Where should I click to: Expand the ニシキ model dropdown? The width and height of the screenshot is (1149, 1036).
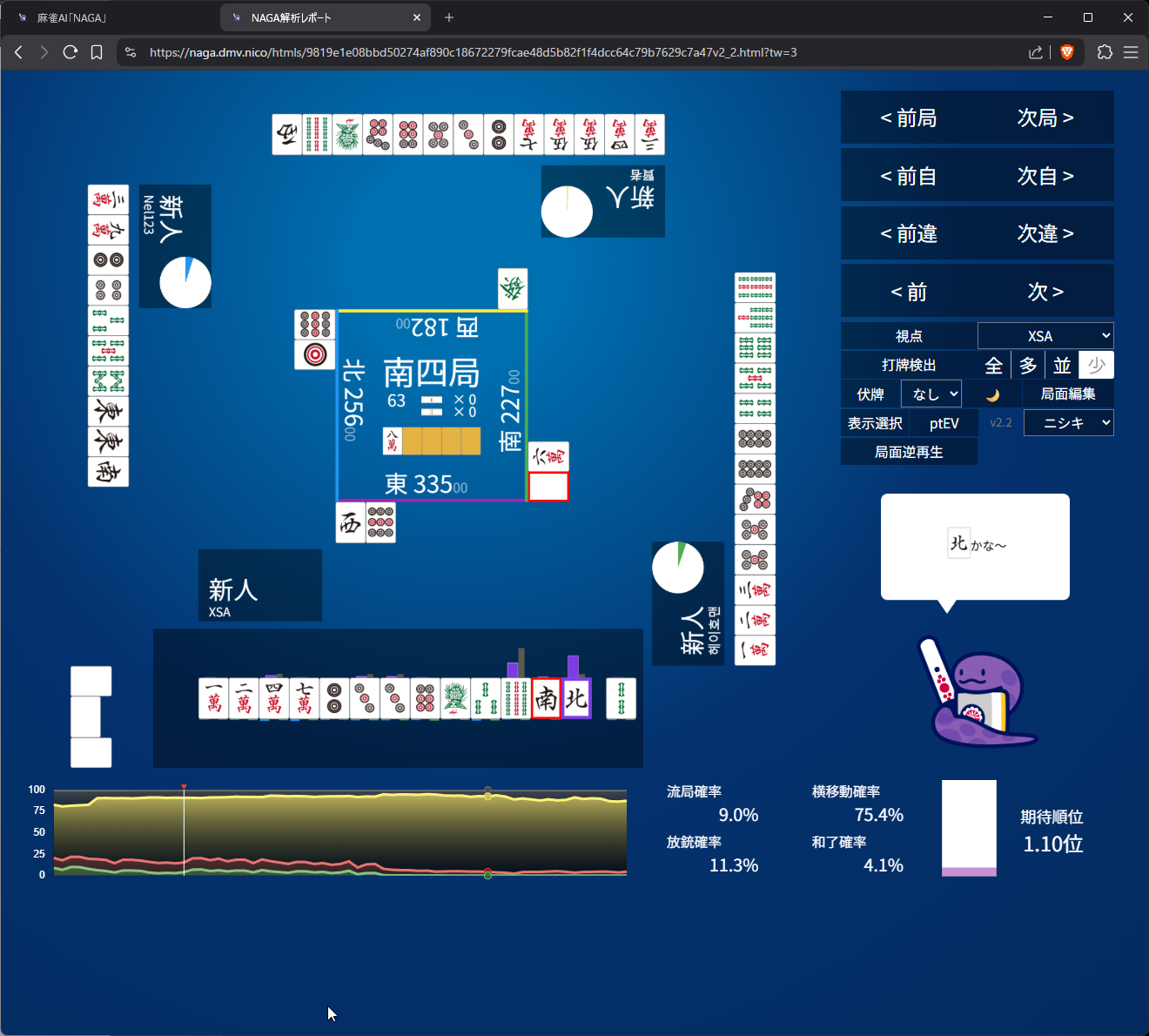coord(1068,423)
